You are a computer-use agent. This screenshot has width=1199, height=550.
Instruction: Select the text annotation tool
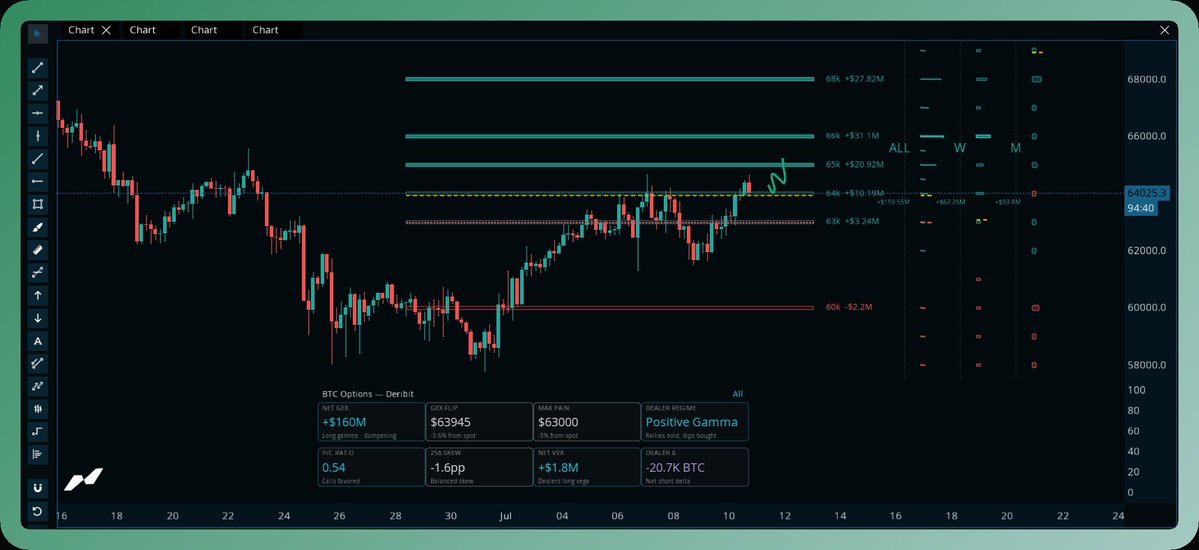[37, 340]
